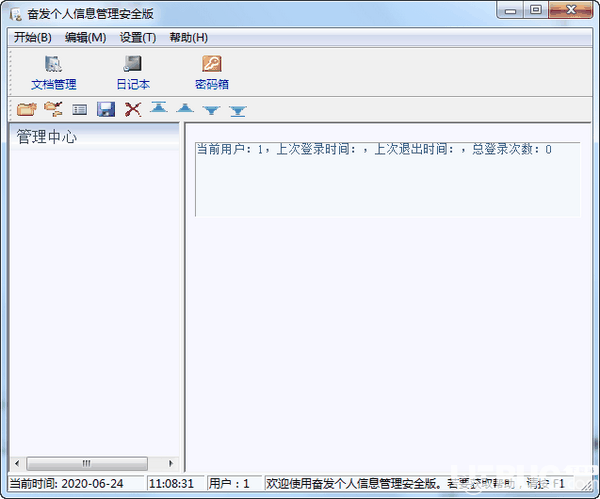This screenshot has width=600, height=499.
Task: Click the floppy disk save icon
Action: tap(106, 109)
